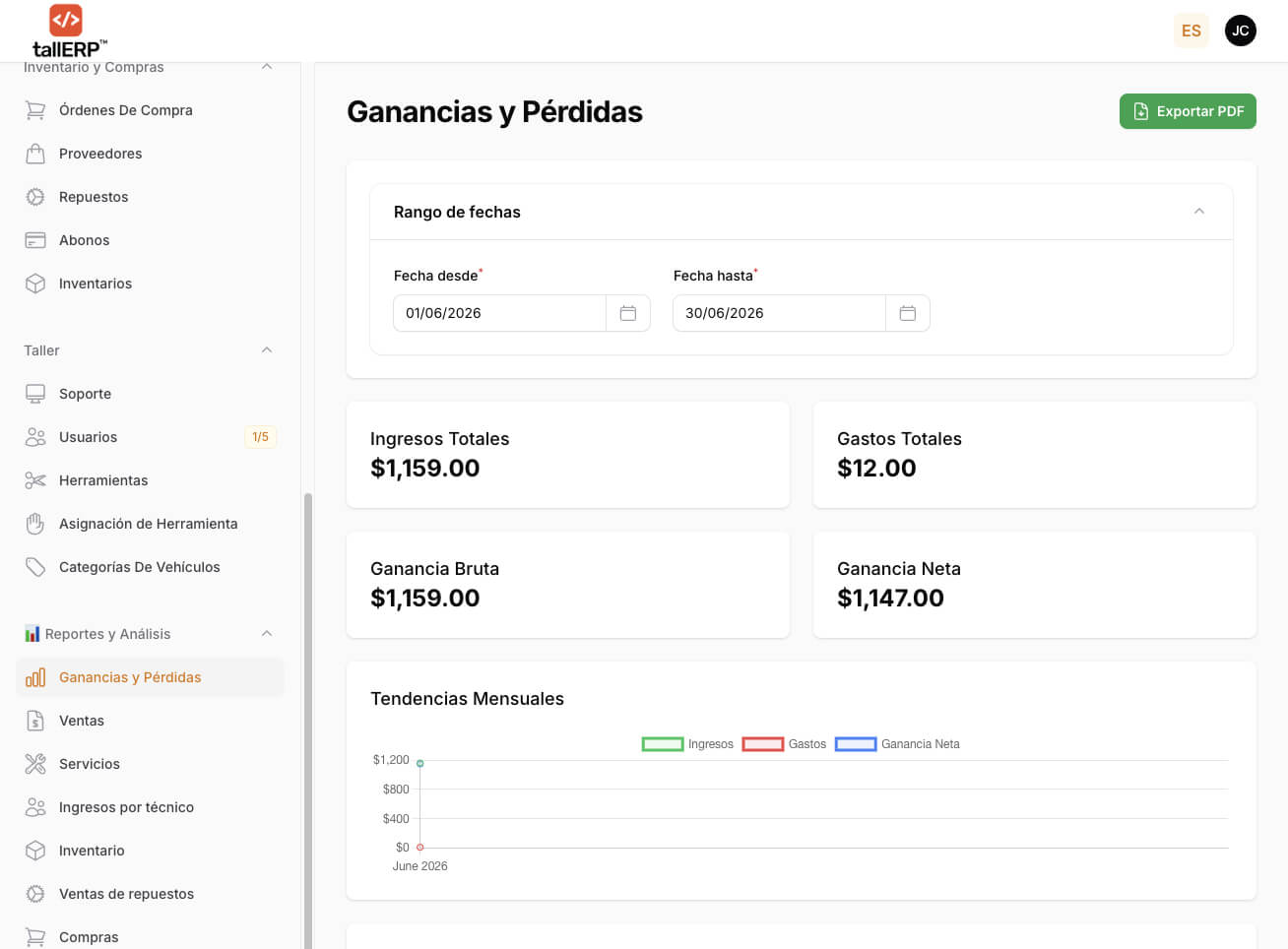The height and width of the screenshot is (949, 1288).
Task: Click the Servicios wrench icon
Action: [x=35, y=764]
